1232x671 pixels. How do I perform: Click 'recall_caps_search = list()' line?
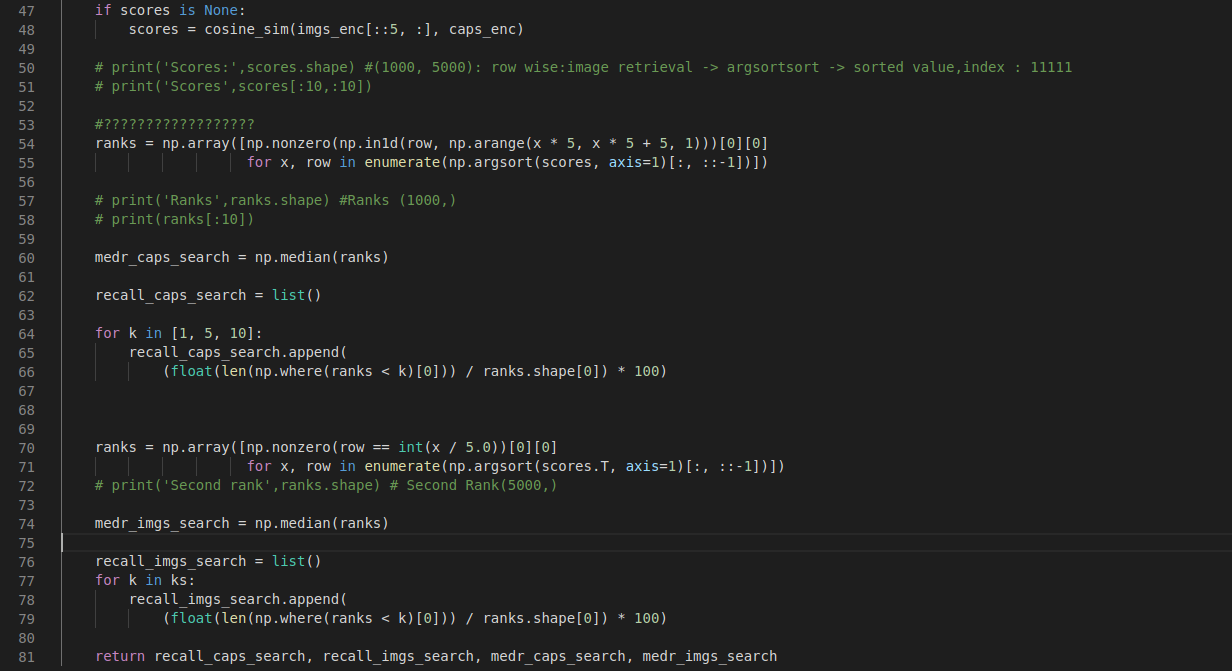pyautogui.click(x=208, y=295)
